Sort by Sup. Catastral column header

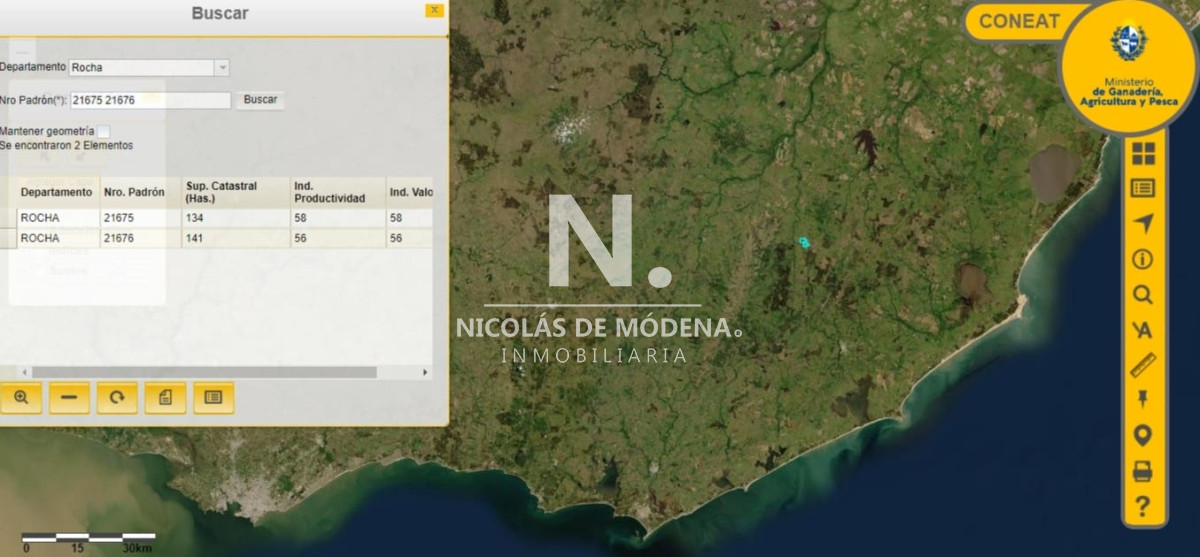pos(235,192)
